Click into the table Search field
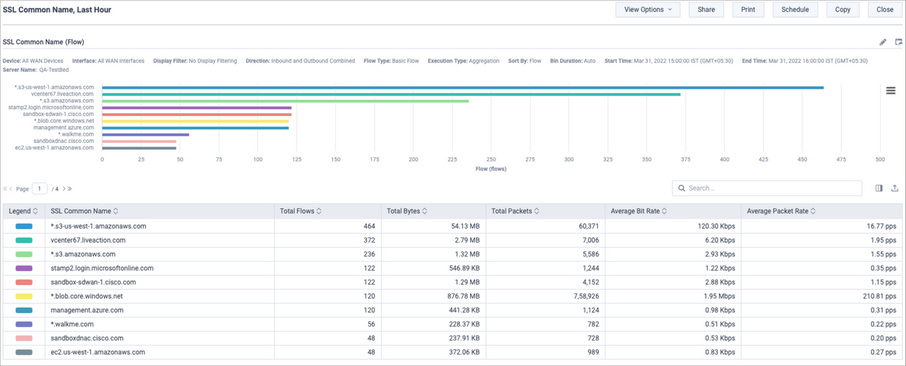The image size is (906, 366). [767, 188]
